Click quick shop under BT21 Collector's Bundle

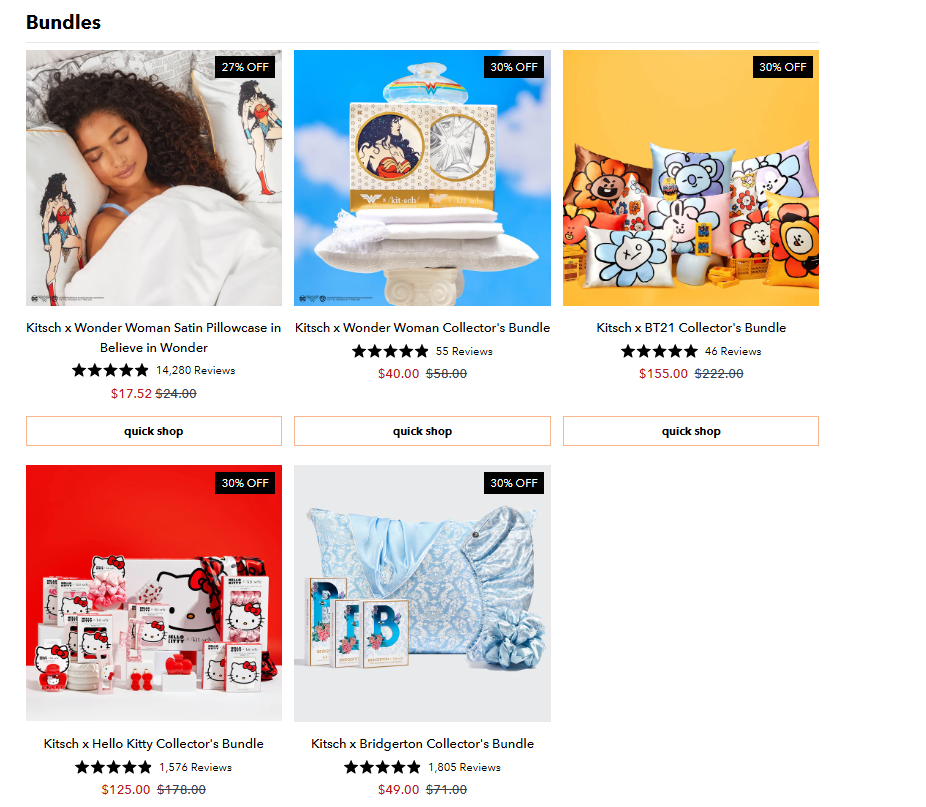pos(691,431)
